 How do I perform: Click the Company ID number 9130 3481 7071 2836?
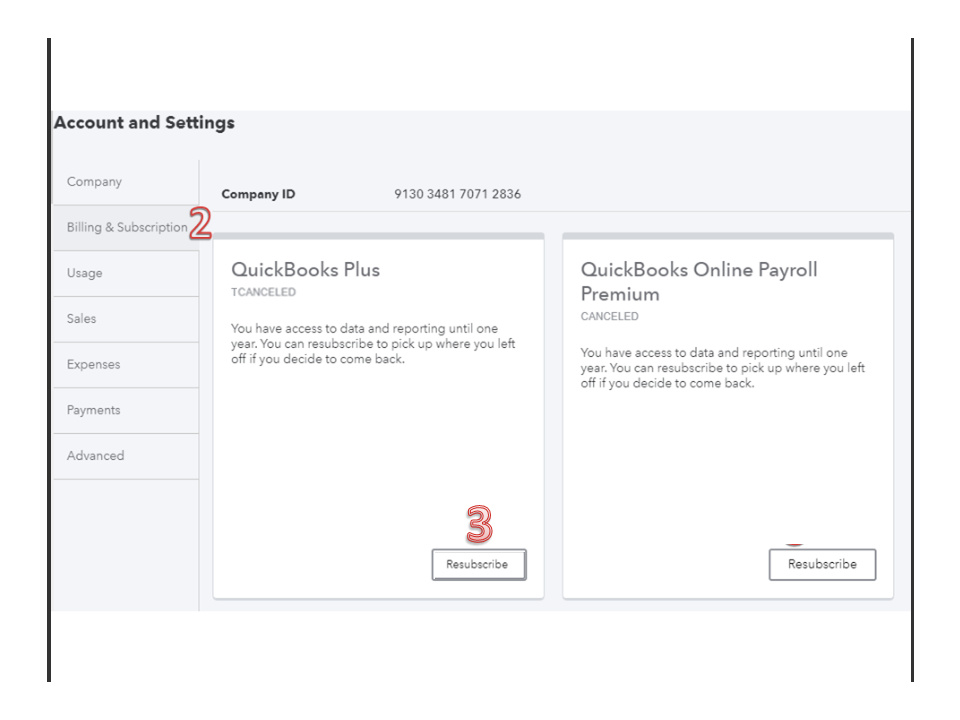[457, 194]
